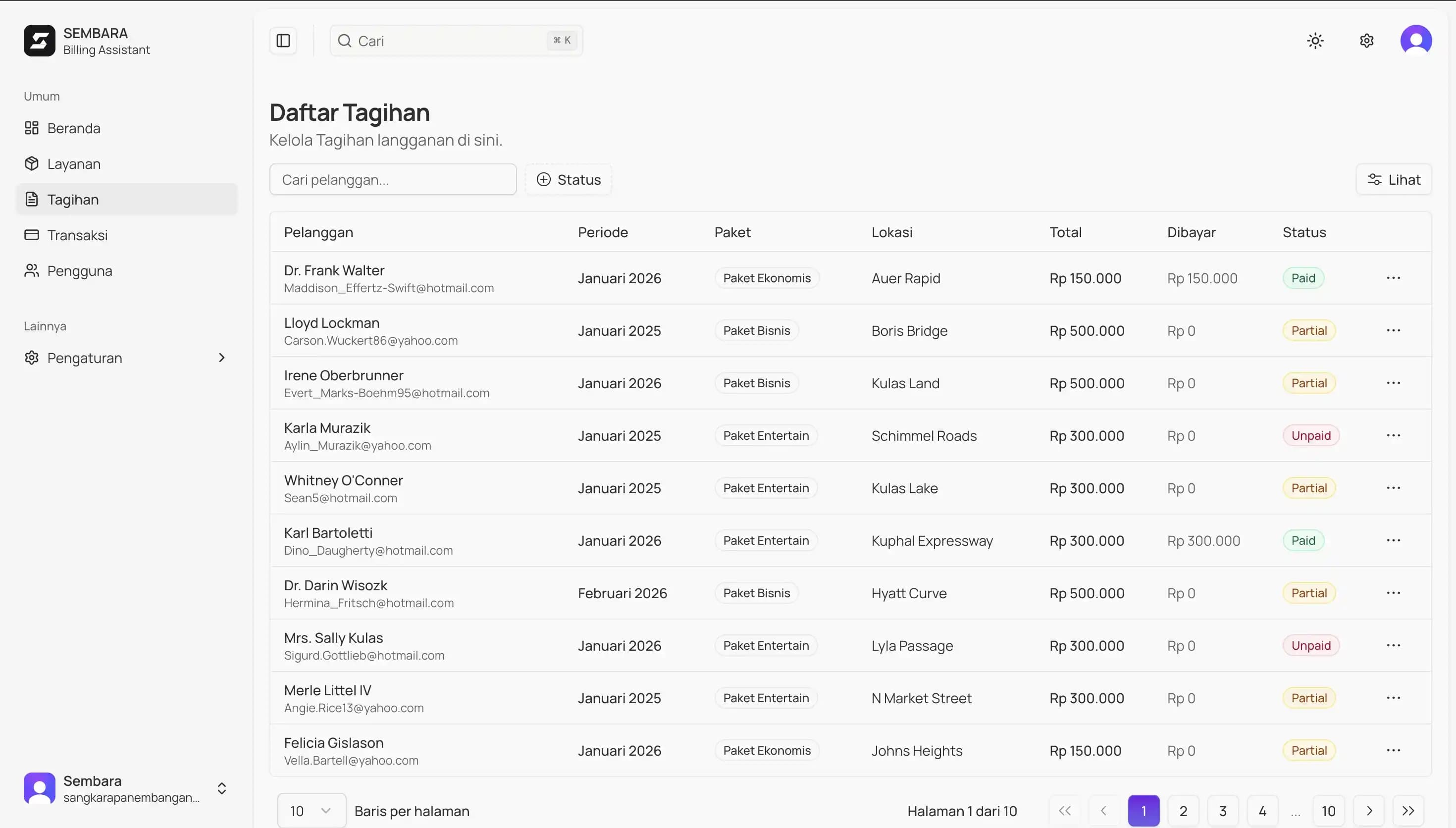Click the Cari pelanggan search field

(392, 180)
